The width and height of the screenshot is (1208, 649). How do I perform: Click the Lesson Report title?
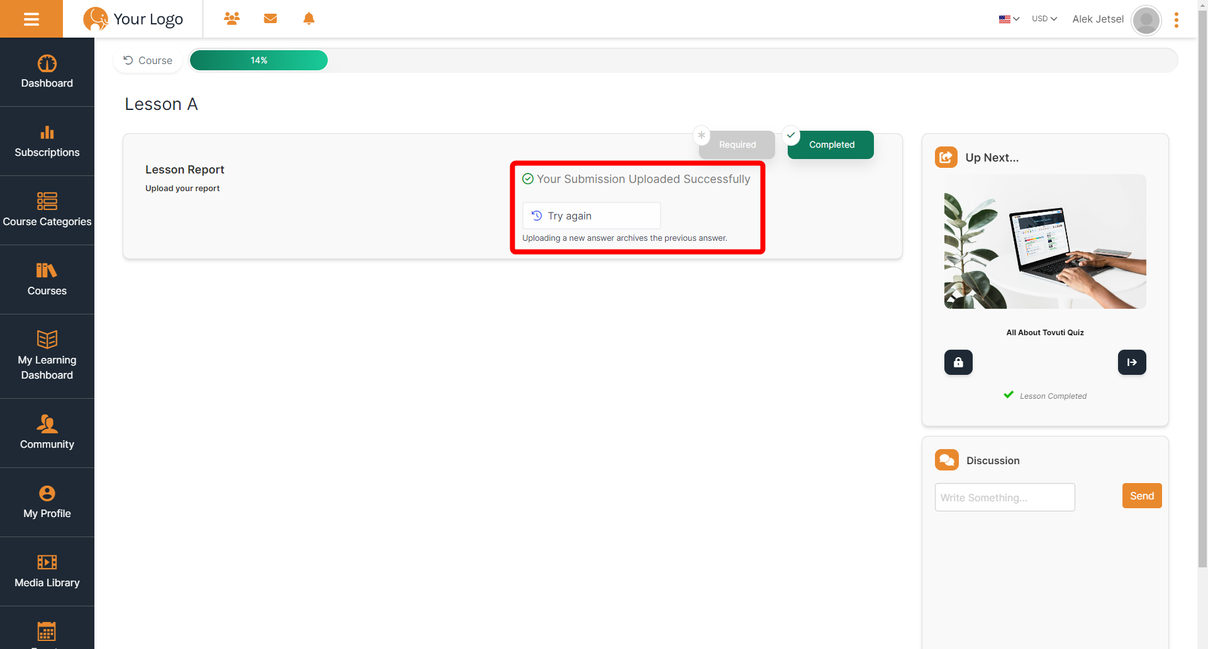(185, 170)
